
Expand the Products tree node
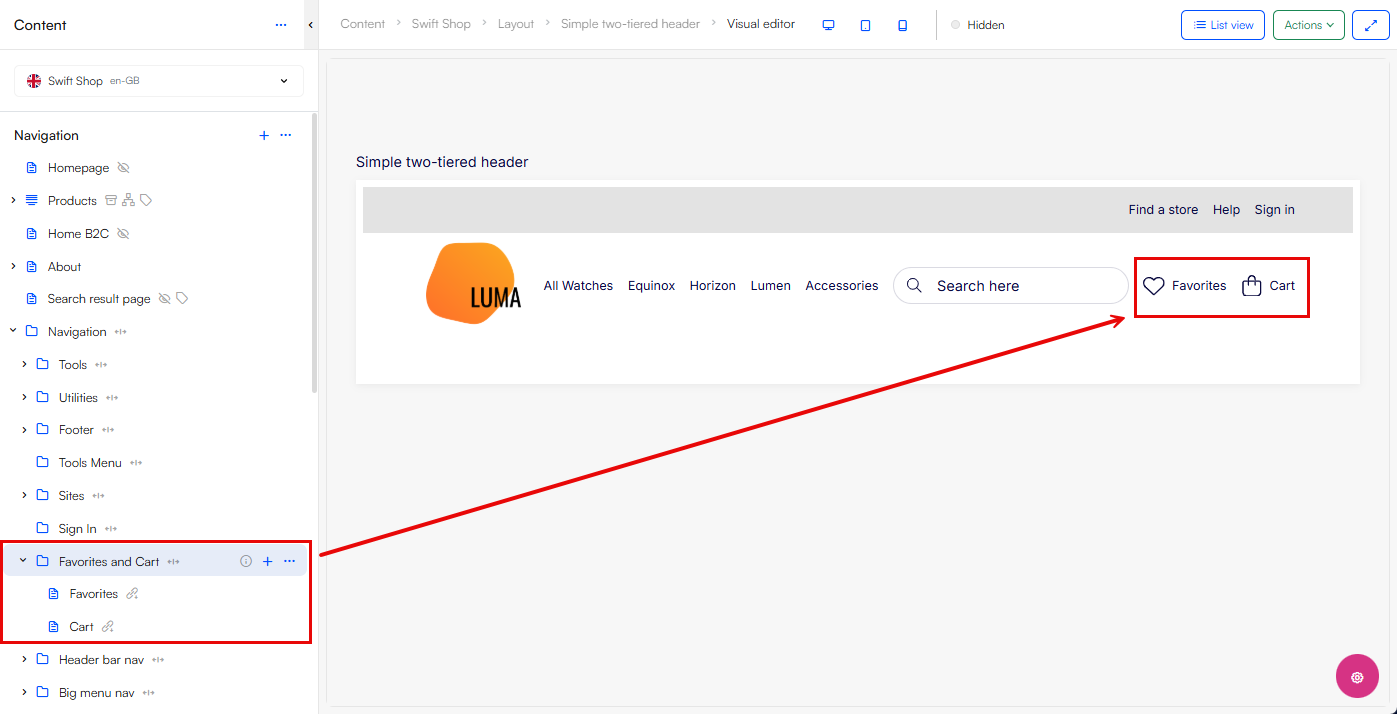click(13, 200)
